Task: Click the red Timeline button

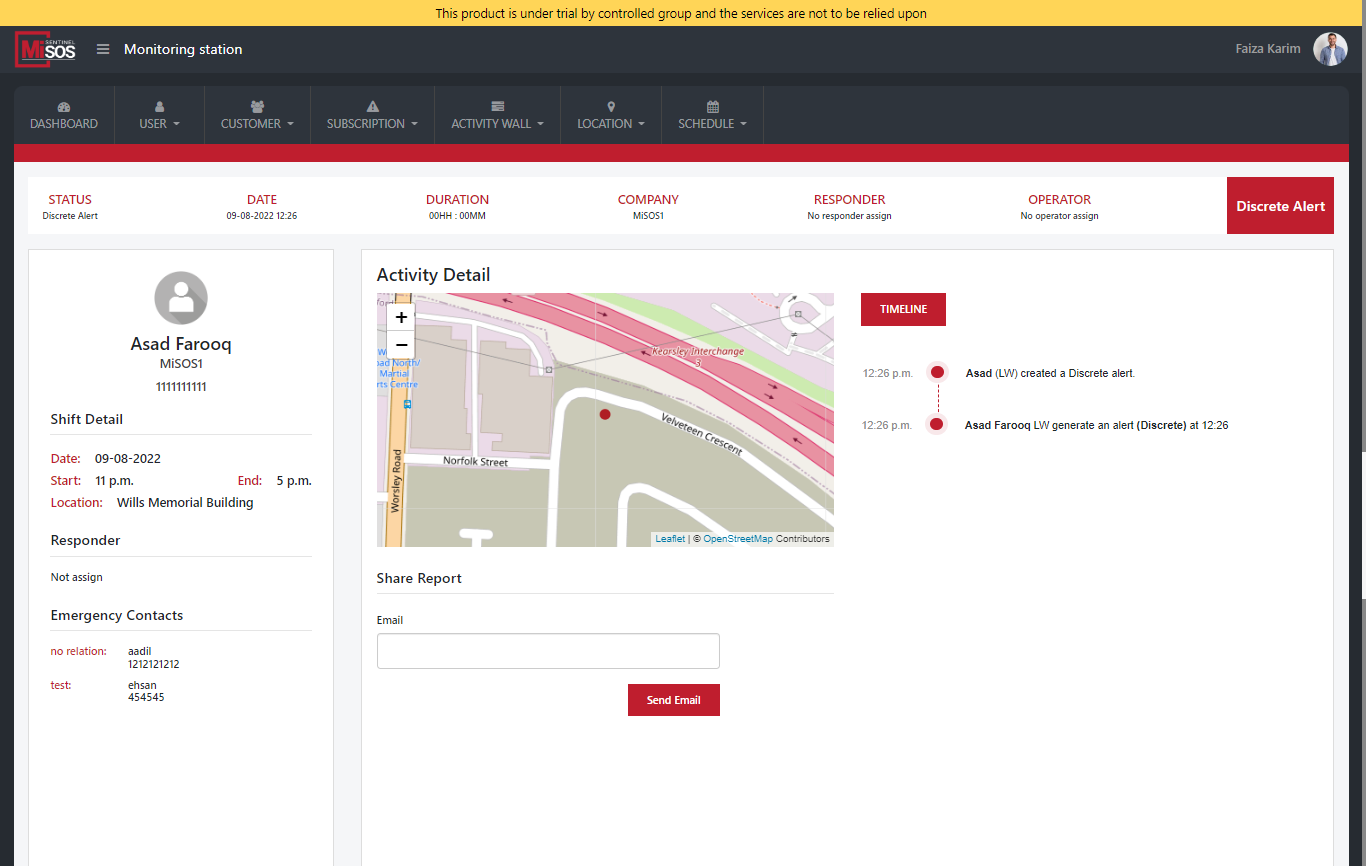Action: click(903, 310)
